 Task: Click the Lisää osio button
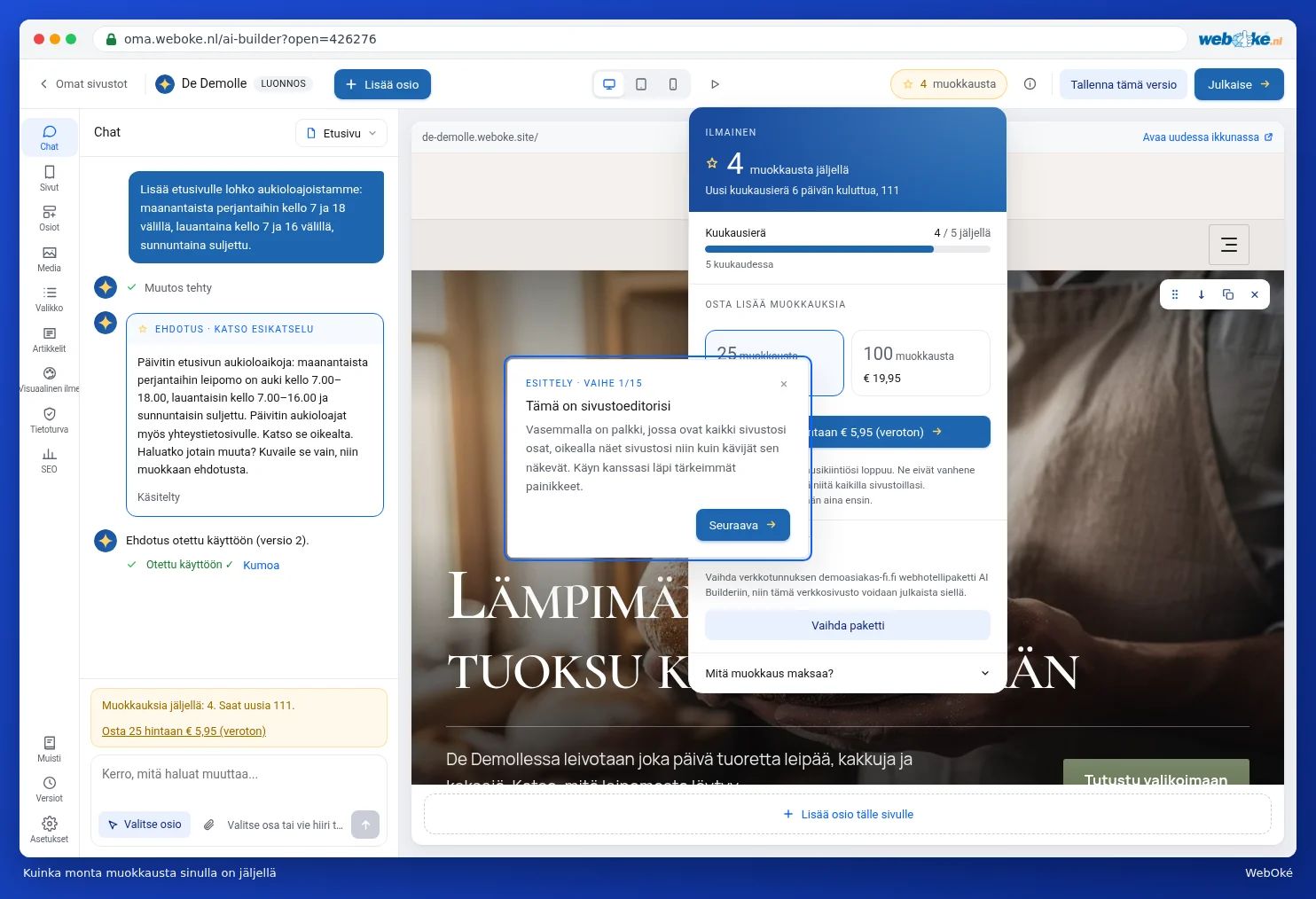[x=382, y=84]
